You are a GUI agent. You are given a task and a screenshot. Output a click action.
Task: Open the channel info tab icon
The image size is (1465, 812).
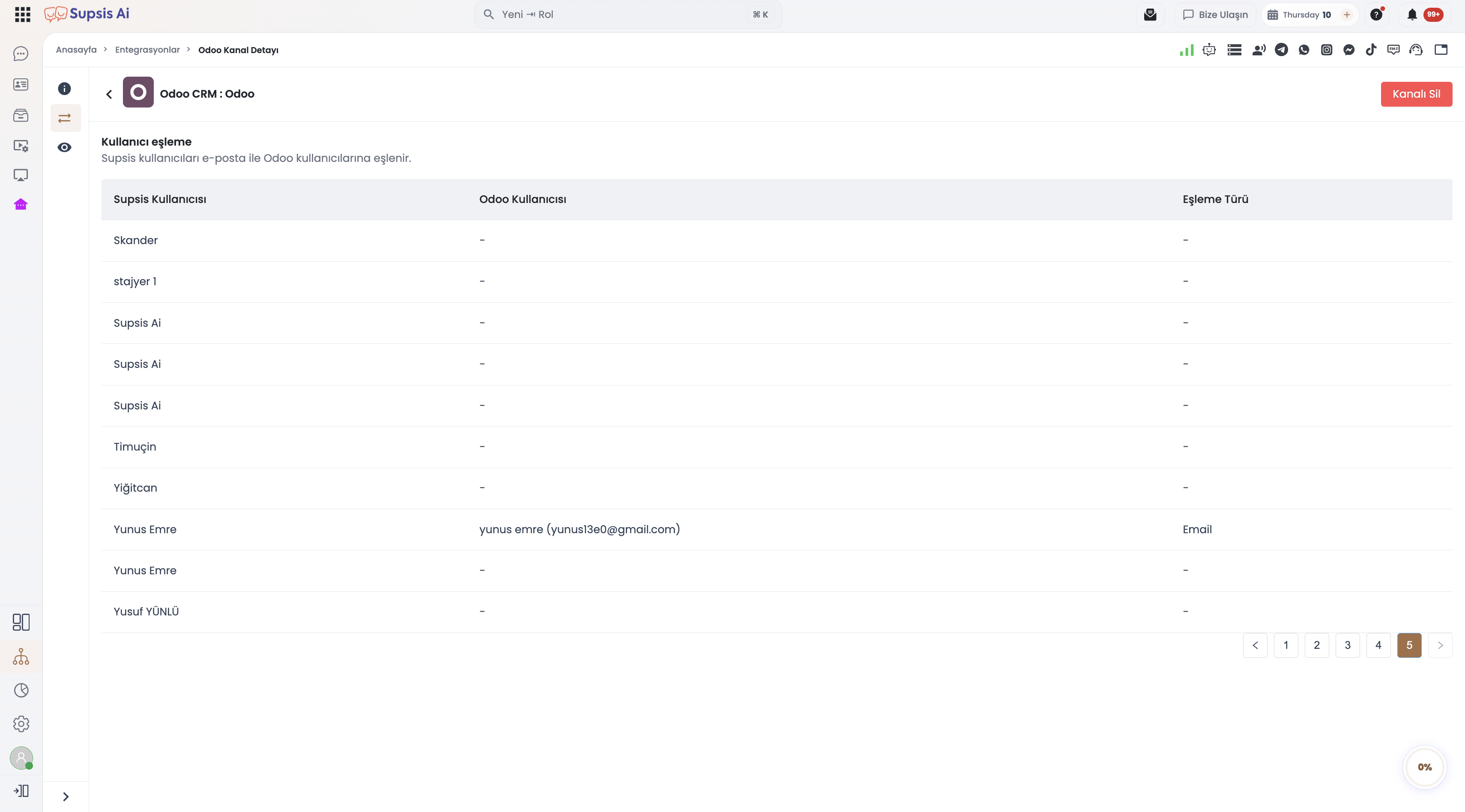pyautogui.click(x=64, y=89)
